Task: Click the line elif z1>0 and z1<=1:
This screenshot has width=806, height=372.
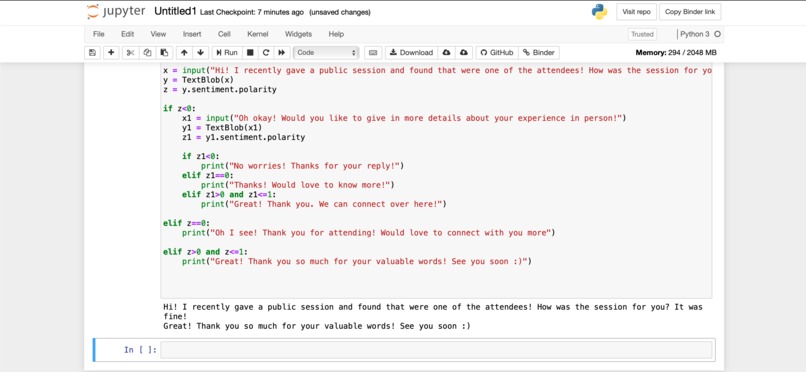Action: (x=229, y=195)
